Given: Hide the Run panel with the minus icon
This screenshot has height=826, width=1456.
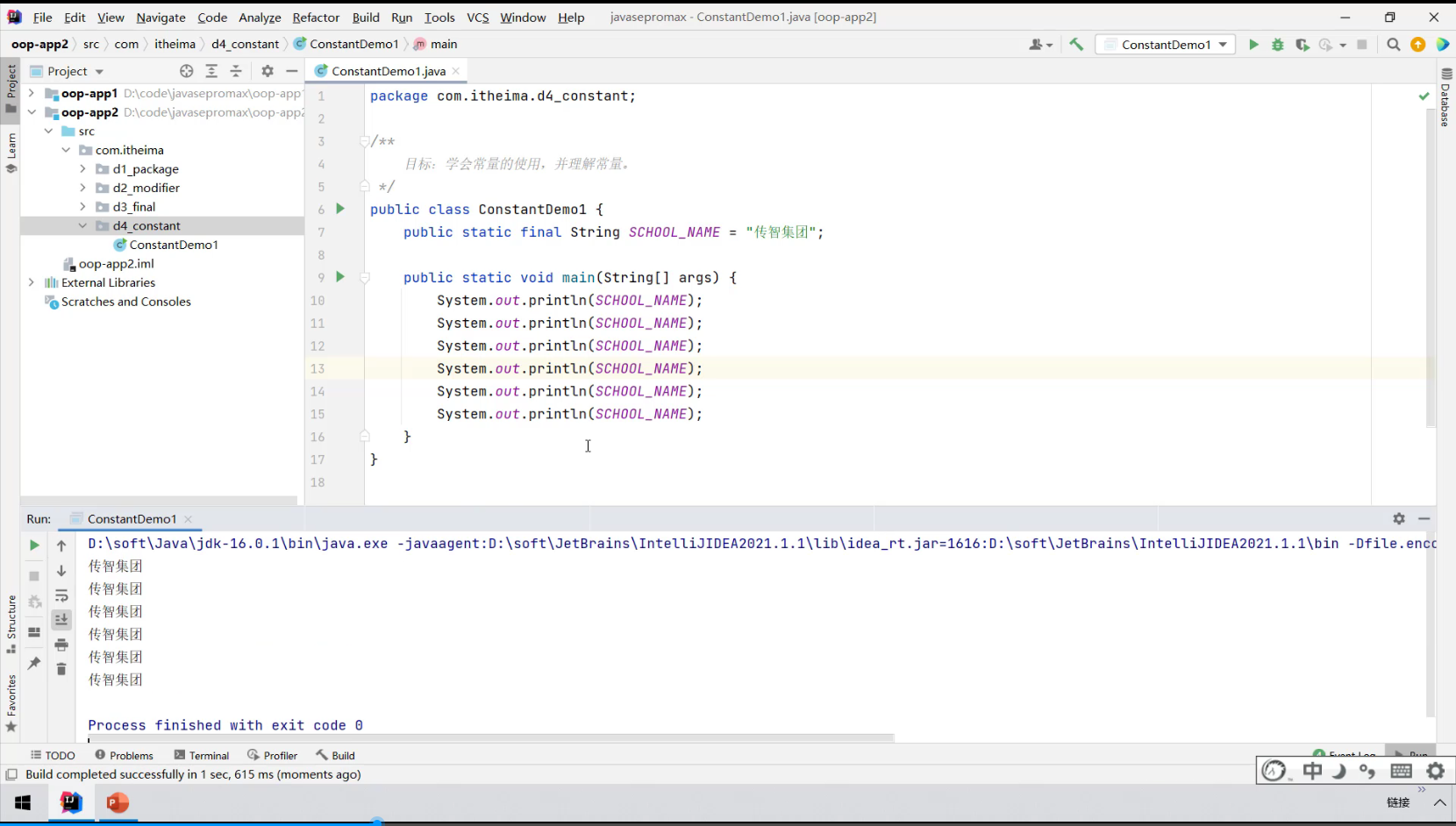Looking at the screenshot, I should [x=1424, y=519].
